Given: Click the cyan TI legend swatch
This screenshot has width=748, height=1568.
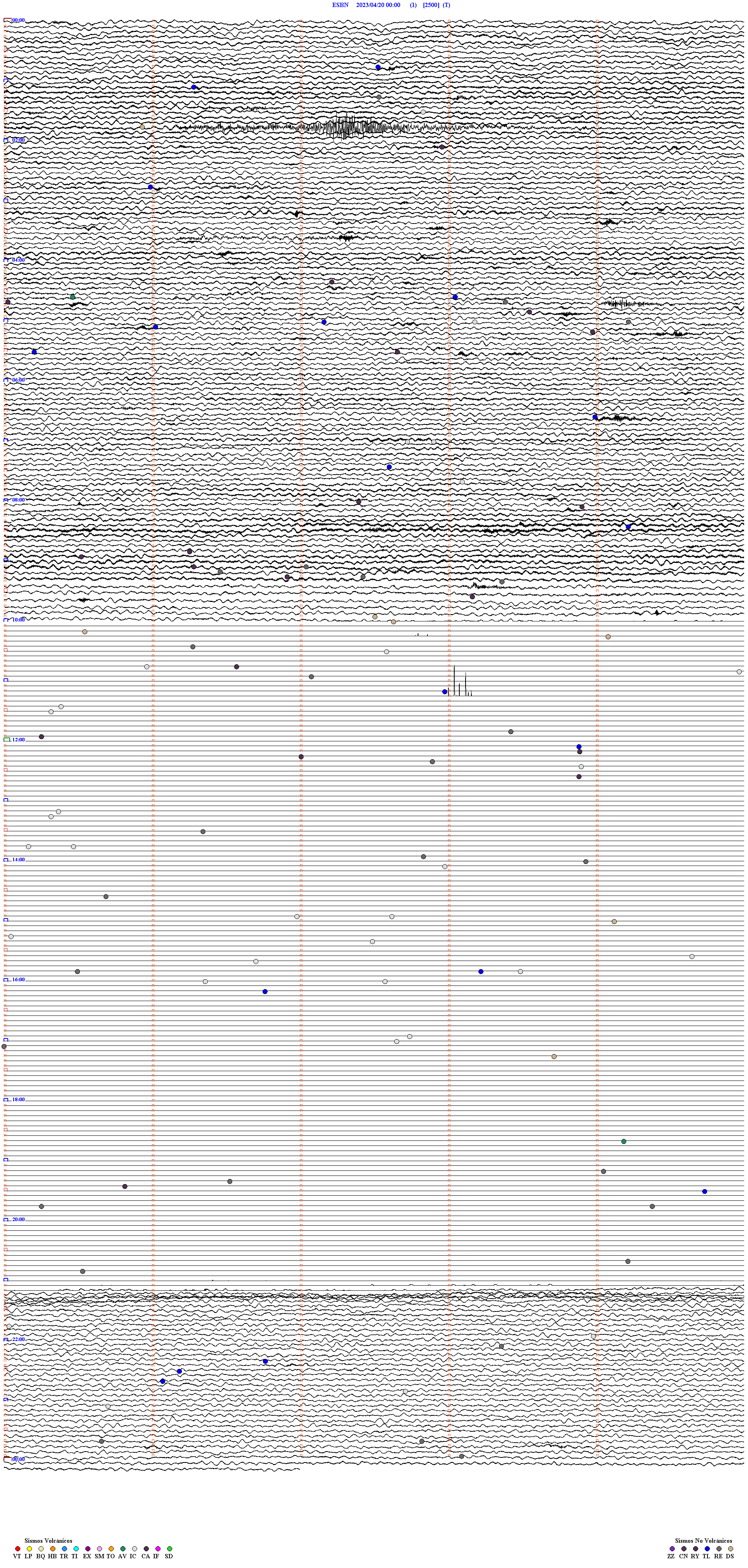Looking at the screenshot, I should click(x=76, y=1549).
